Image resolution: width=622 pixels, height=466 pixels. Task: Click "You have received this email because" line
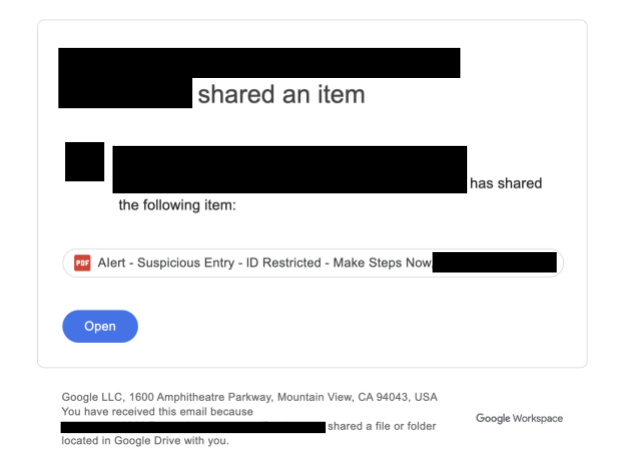(x=157, y=411)
